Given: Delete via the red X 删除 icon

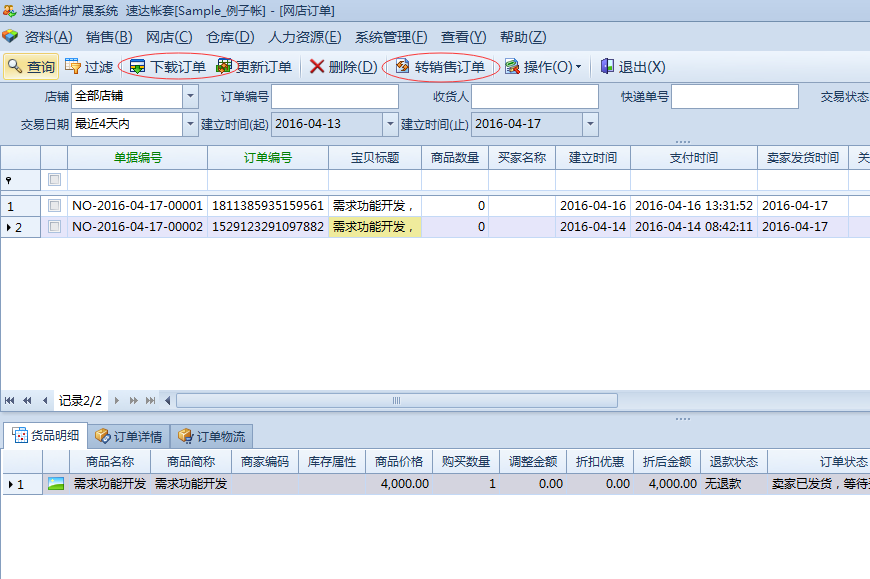Looking at the screenshot, I should click(317, 67).
